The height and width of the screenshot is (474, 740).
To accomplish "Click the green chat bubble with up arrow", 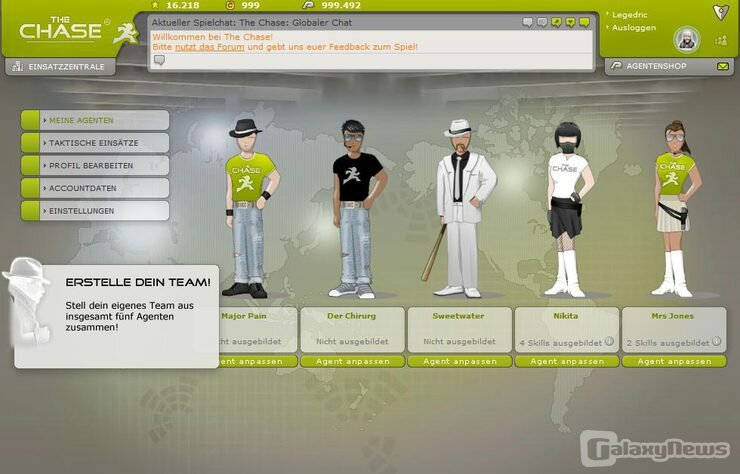I will [x=556, y=22].
